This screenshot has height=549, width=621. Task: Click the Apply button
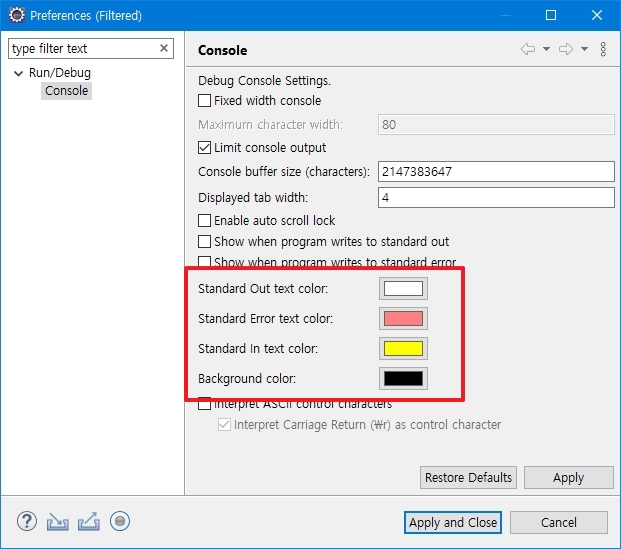(x=569, y=477)
